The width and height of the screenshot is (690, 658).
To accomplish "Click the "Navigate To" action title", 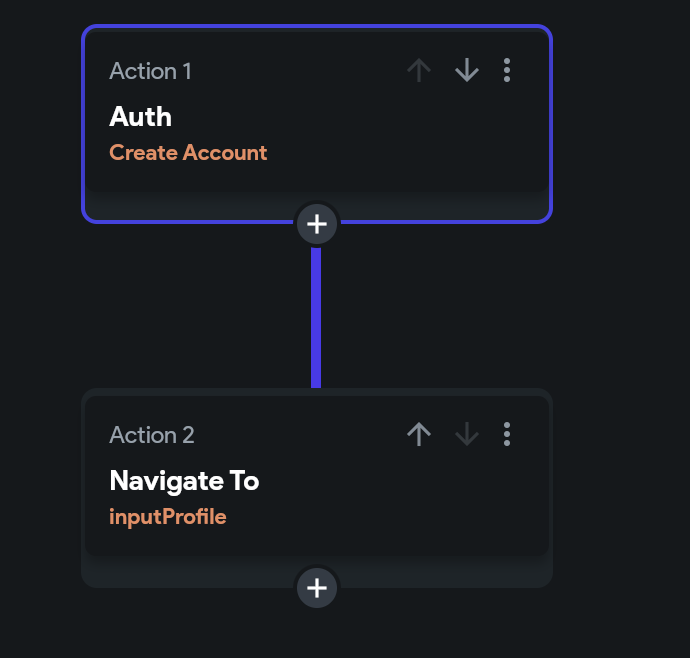I will point(184,481).
